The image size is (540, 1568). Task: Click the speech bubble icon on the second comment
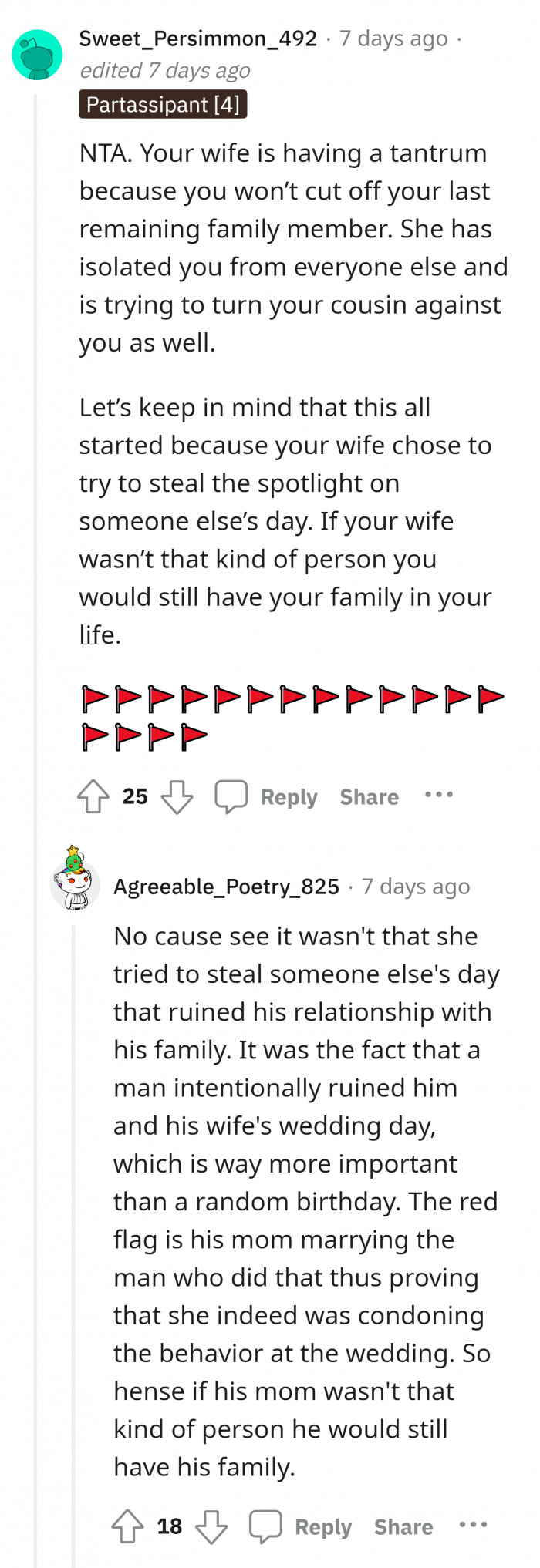coord(265,1525)
